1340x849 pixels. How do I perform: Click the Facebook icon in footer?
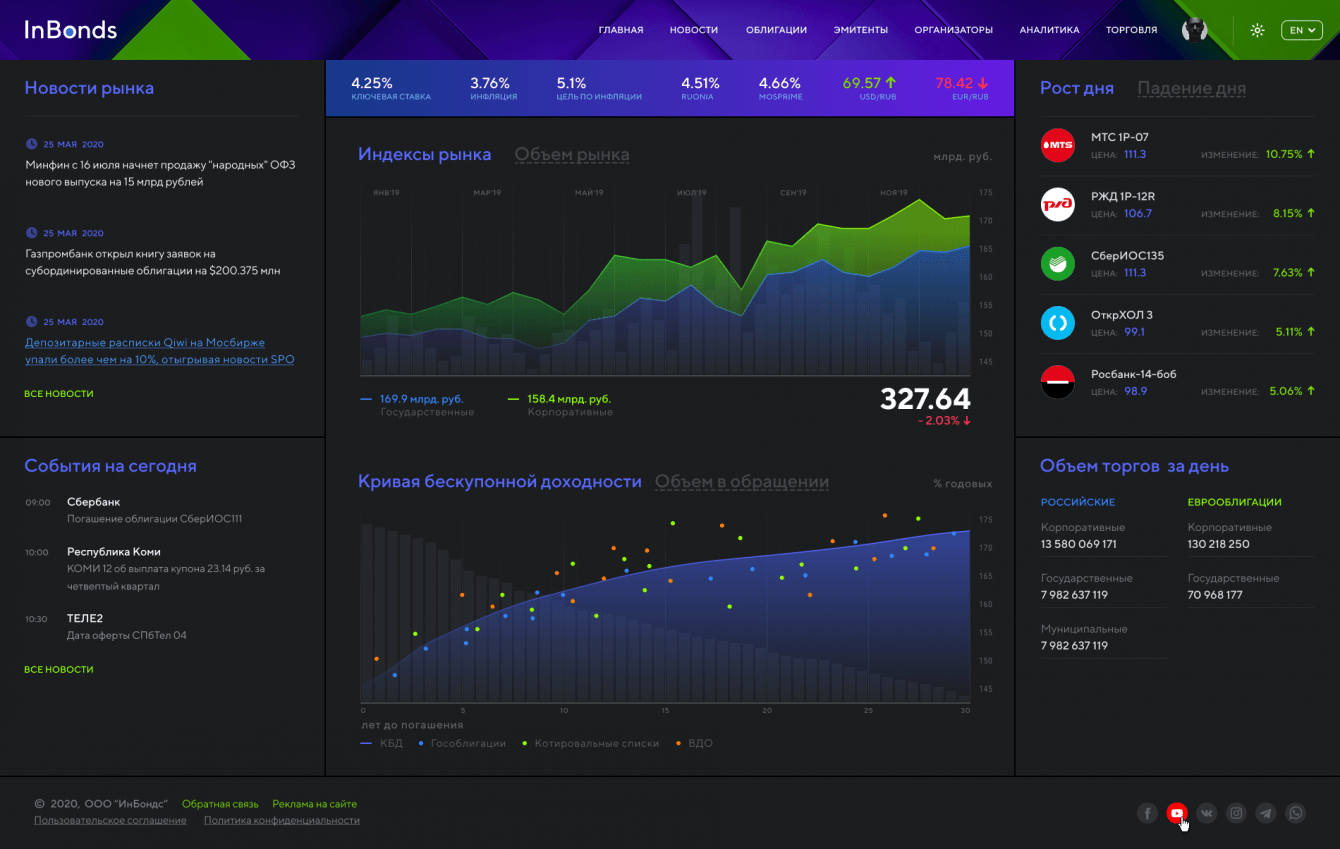(x=1147, y=813)
